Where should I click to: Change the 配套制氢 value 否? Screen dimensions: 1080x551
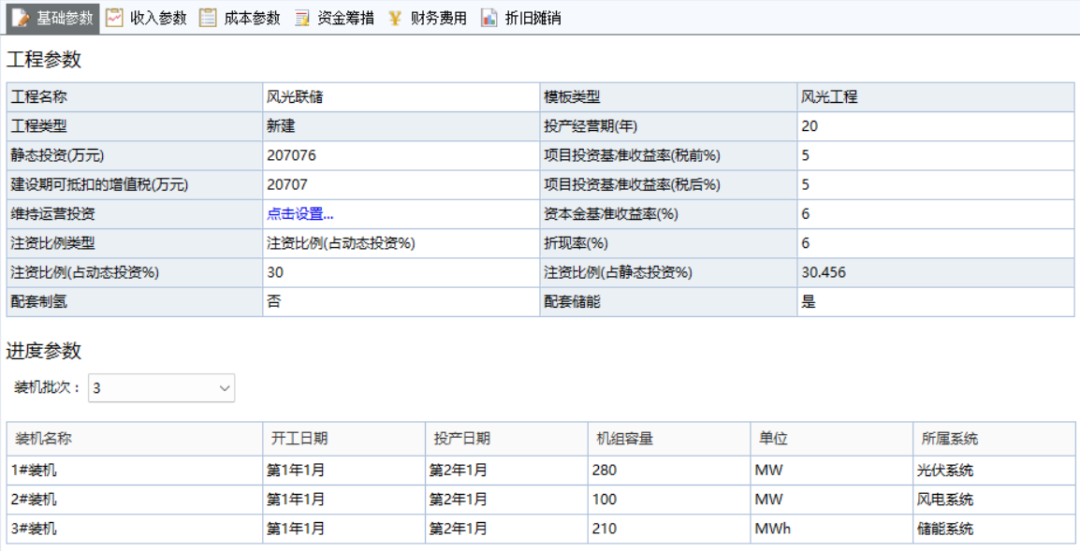pos(400,301)
